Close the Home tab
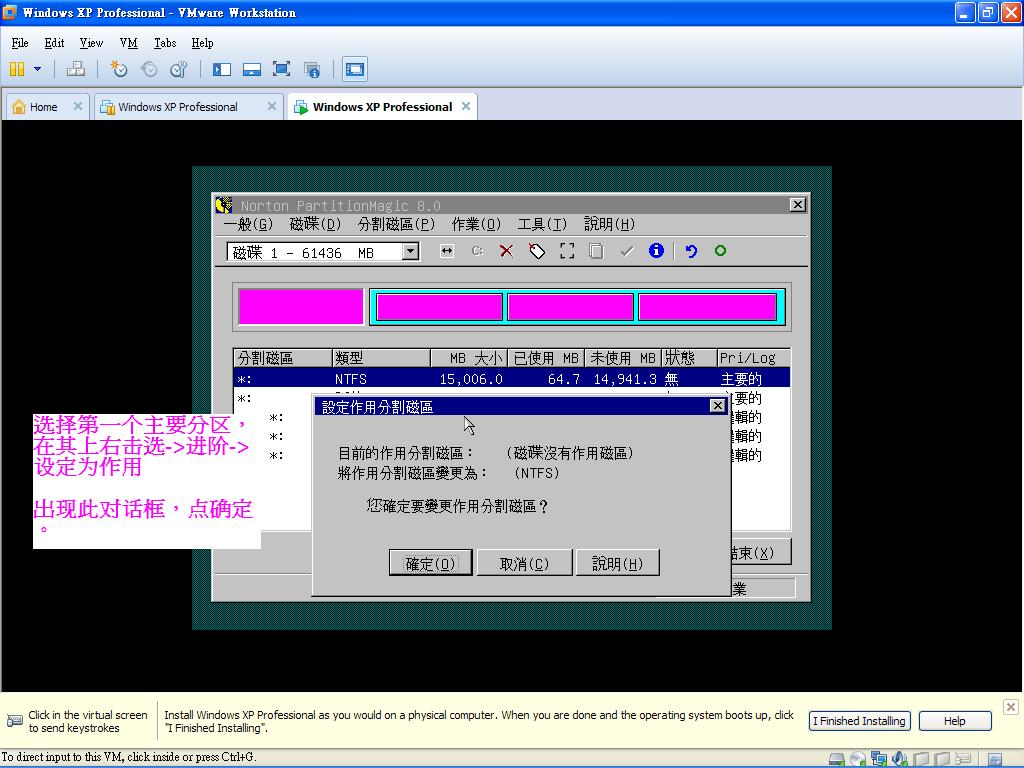1024x768 pixels. tap(78, 106)
